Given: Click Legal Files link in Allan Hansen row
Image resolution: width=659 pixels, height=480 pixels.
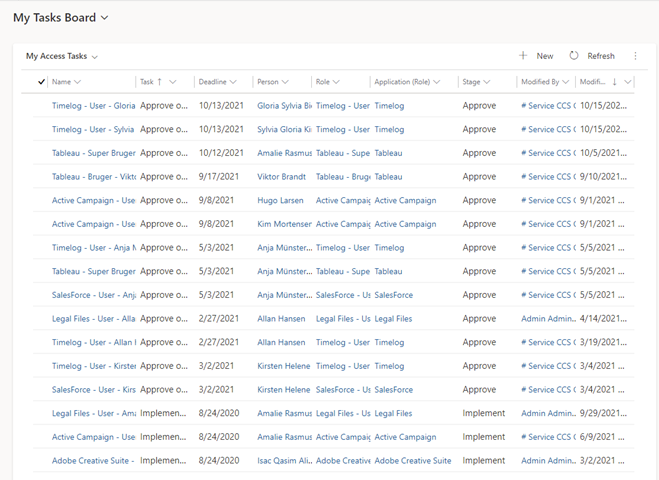Looking at the screenshot, I should (x=393, y=319).
